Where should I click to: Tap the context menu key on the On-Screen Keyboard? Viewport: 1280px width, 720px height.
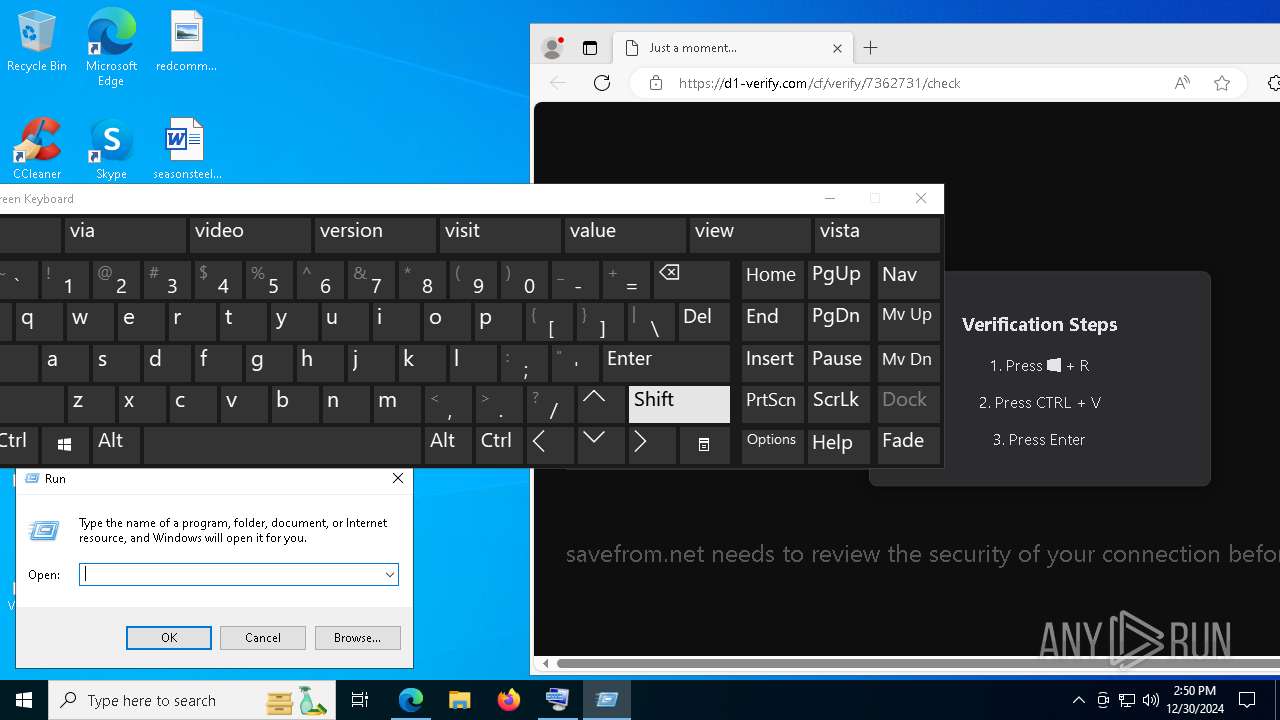[704, 444]
